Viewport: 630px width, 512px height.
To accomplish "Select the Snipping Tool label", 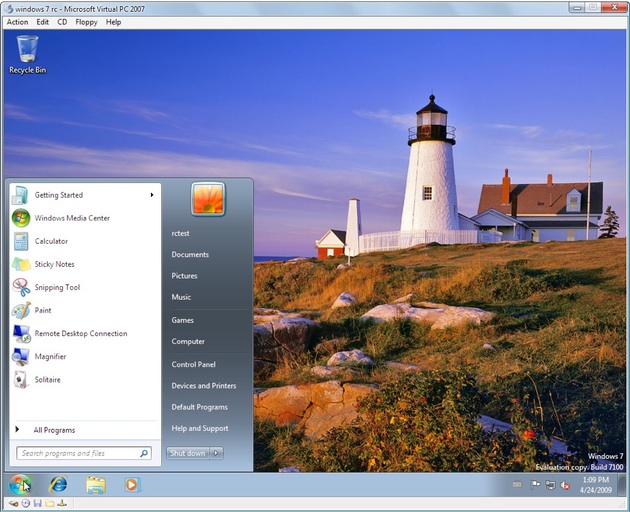I will pos(57,287).
